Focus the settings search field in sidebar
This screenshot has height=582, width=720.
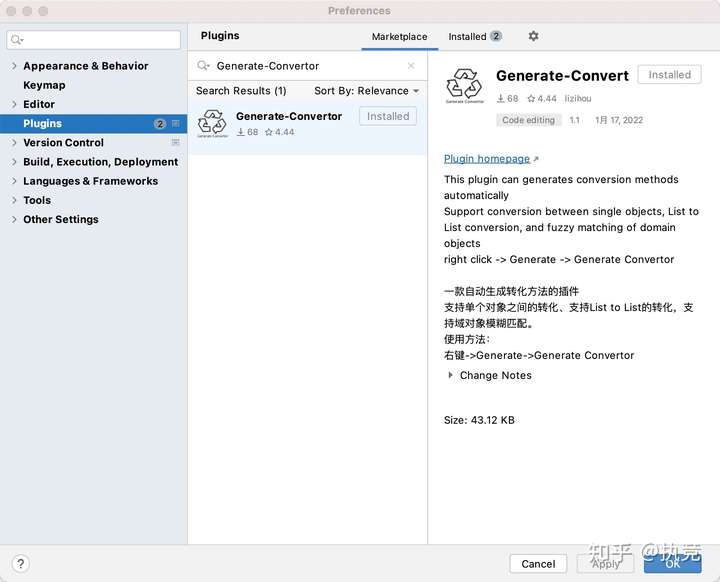point(94,40)
